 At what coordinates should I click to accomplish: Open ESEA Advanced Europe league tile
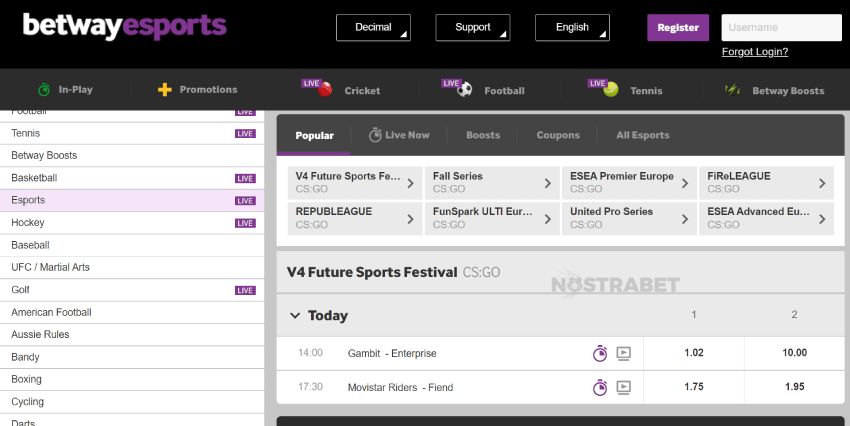[x=766, y=218]
